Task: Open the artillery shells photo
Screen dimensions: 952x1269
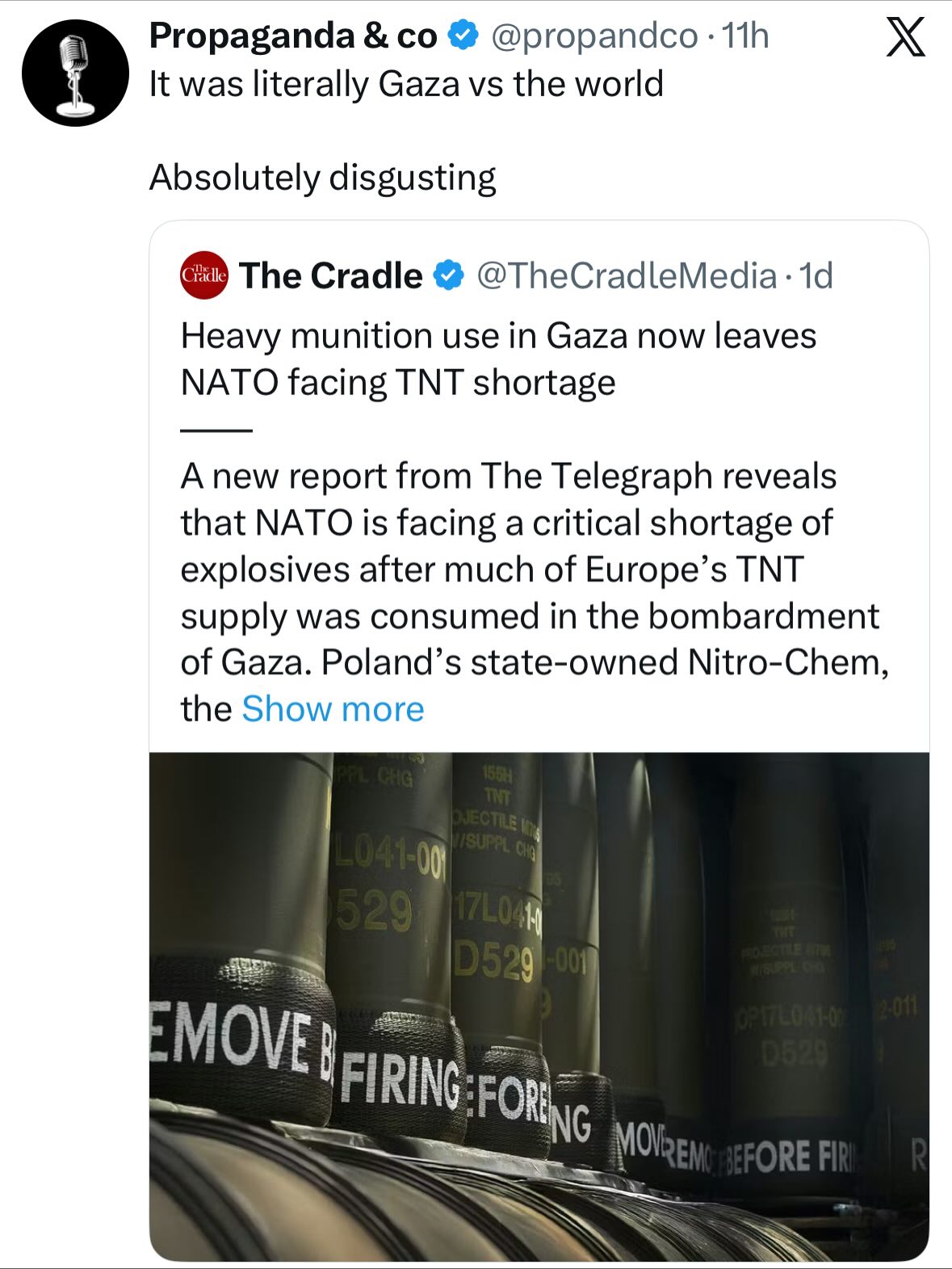Action: tap(539, 1006)
